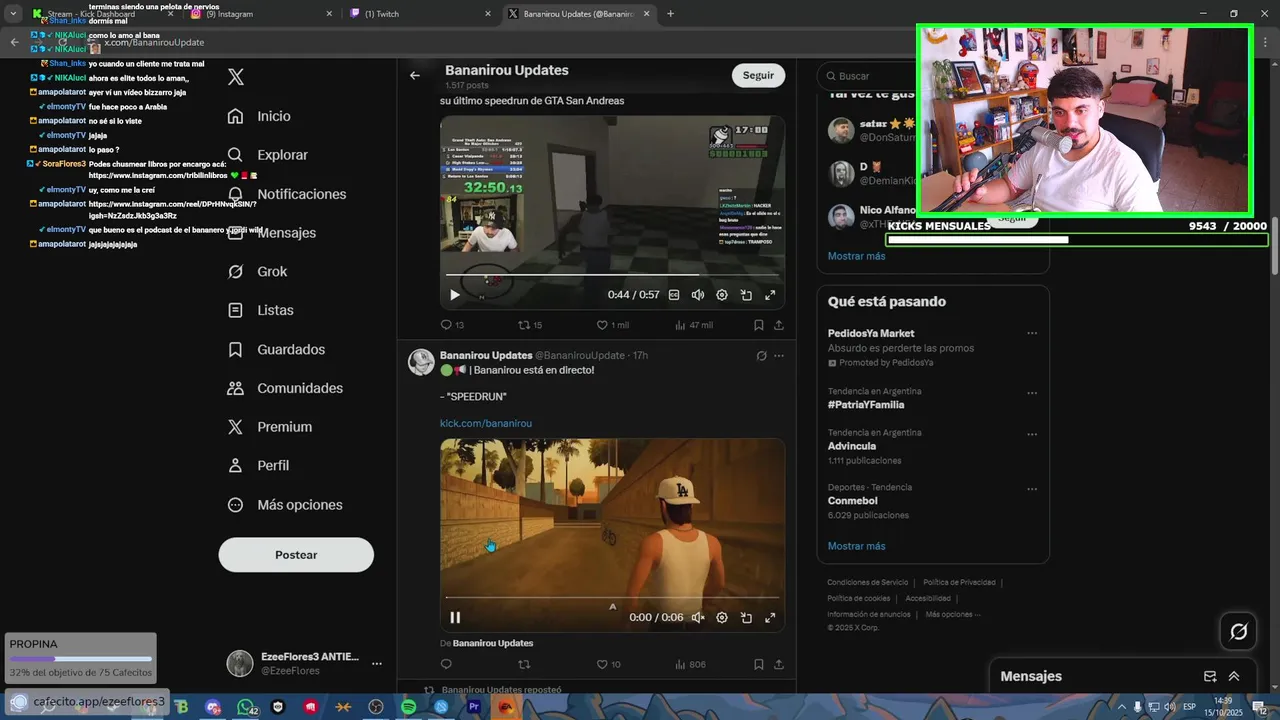Pause the second video playback

(455, 618)
